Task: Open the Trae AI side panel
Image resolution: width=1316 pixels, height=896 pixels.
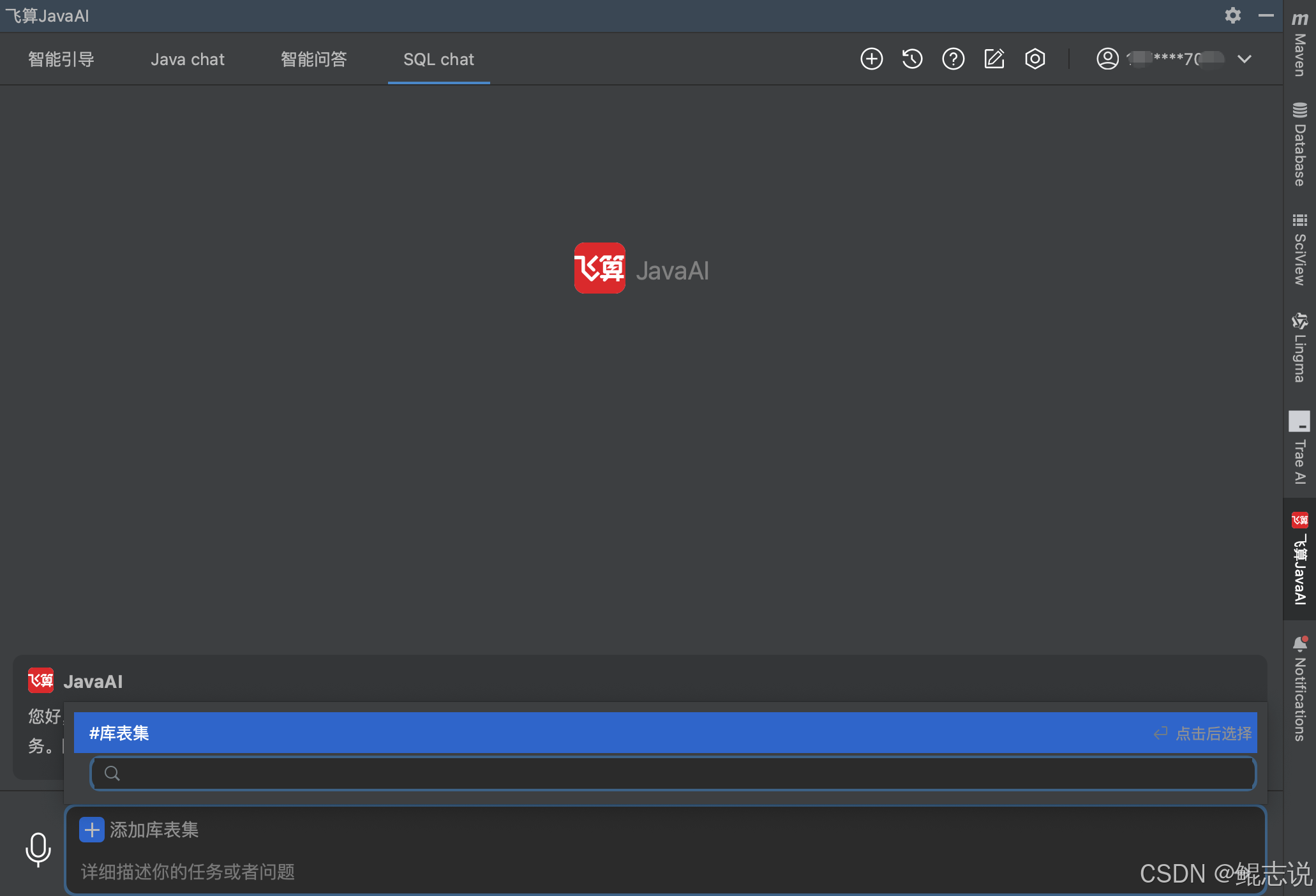Action: 1299,448
